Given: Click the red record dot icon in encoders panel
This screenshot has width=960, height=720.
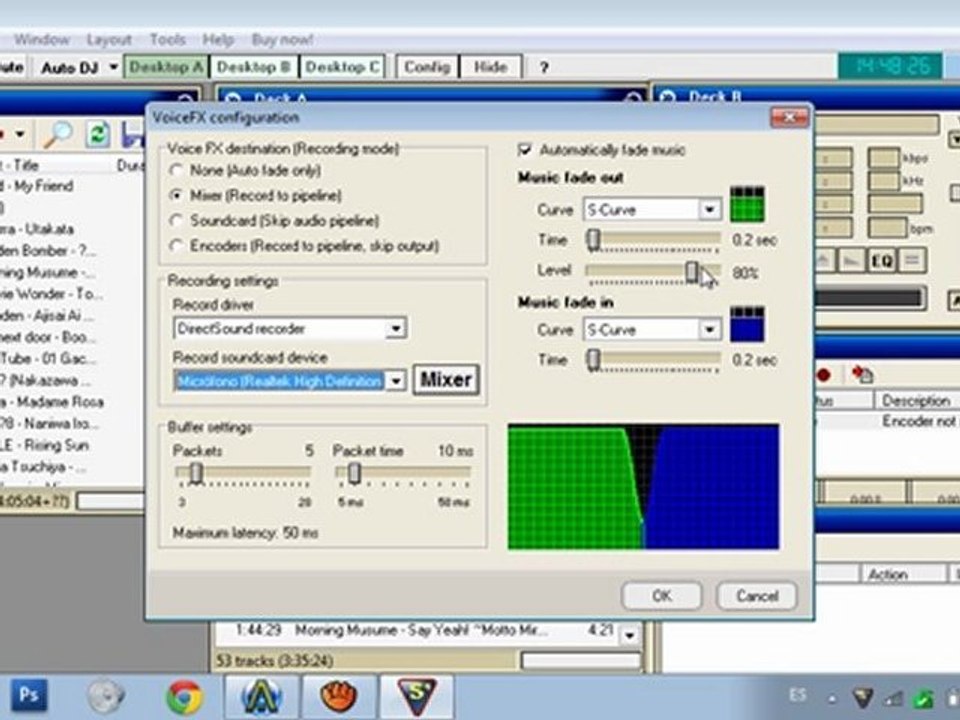Looking at the screenshot, I should (x=824, y=374).
